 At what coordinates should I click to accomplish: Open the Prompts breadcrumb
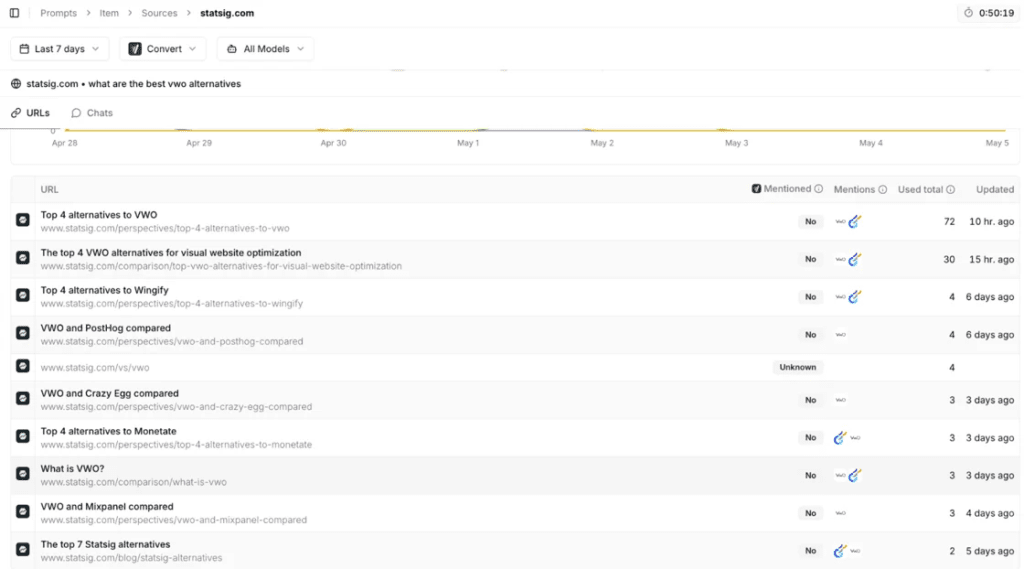click(58, 13)
